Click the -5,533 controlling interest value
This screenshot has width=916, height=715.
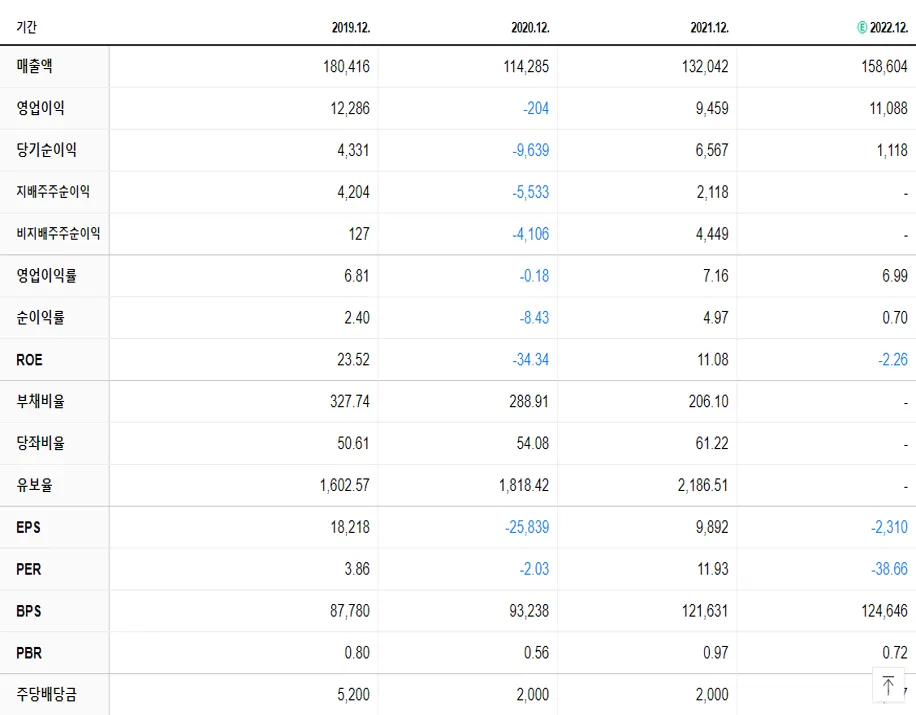tap(531, 192)
